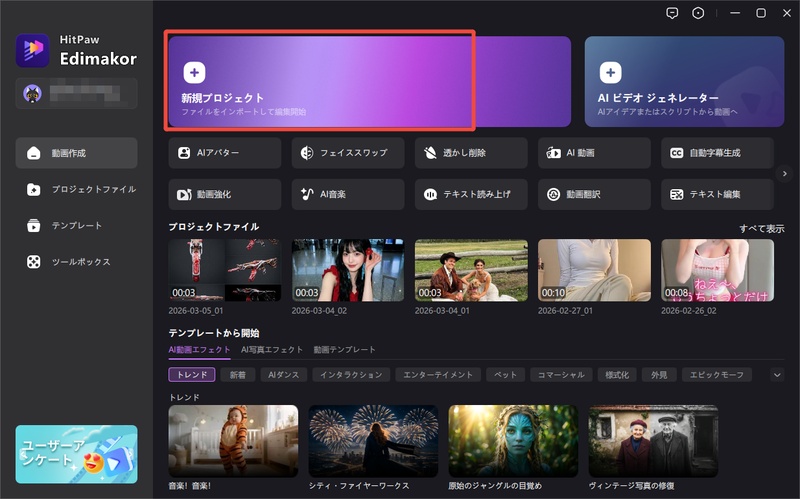Open project thumbnail 2026-02-26_02
The height and width of the screenshot is (499, 800).
tap(717, 270)
